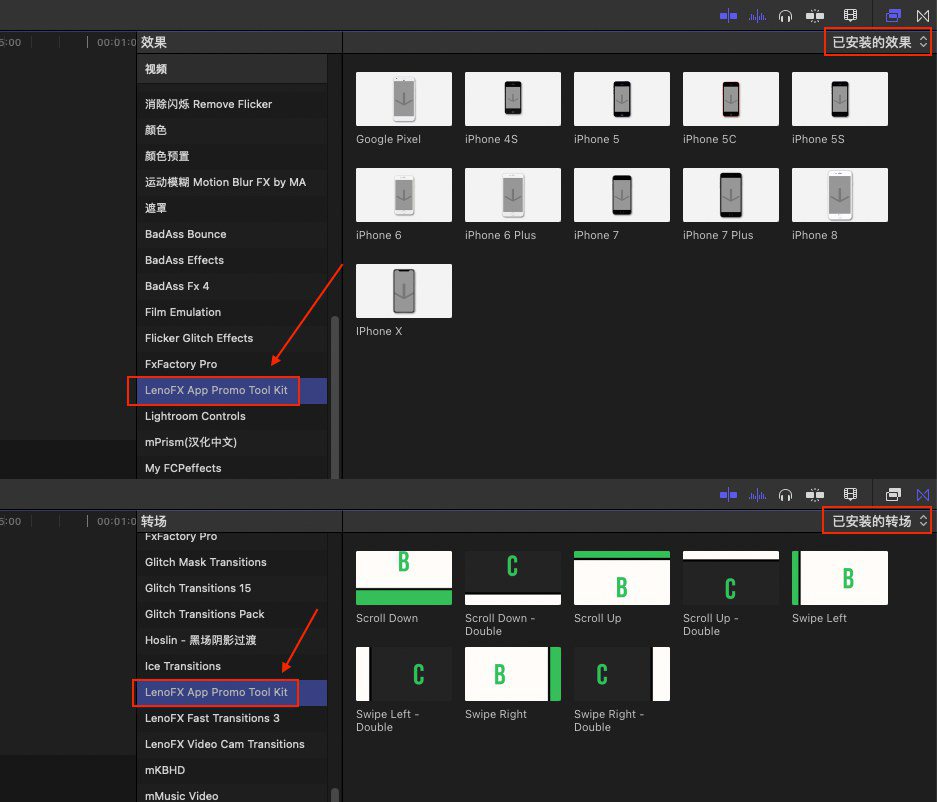Select the iPhone 5C effect thumbnail
Screen dimensions: 937x802
[x=731, y=99]
